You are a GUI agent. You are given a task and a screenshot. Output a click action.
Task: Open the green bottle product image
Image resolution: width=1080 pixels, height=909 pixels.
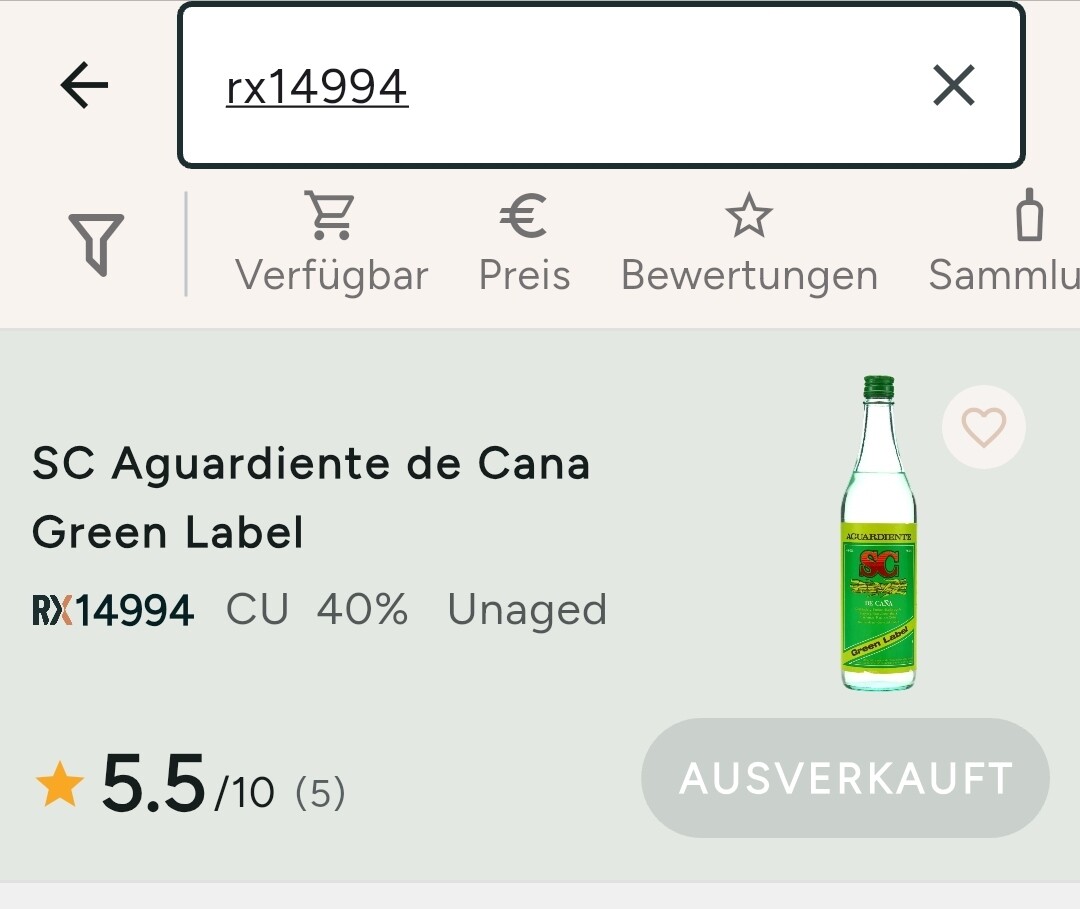(x=878, y=533)
